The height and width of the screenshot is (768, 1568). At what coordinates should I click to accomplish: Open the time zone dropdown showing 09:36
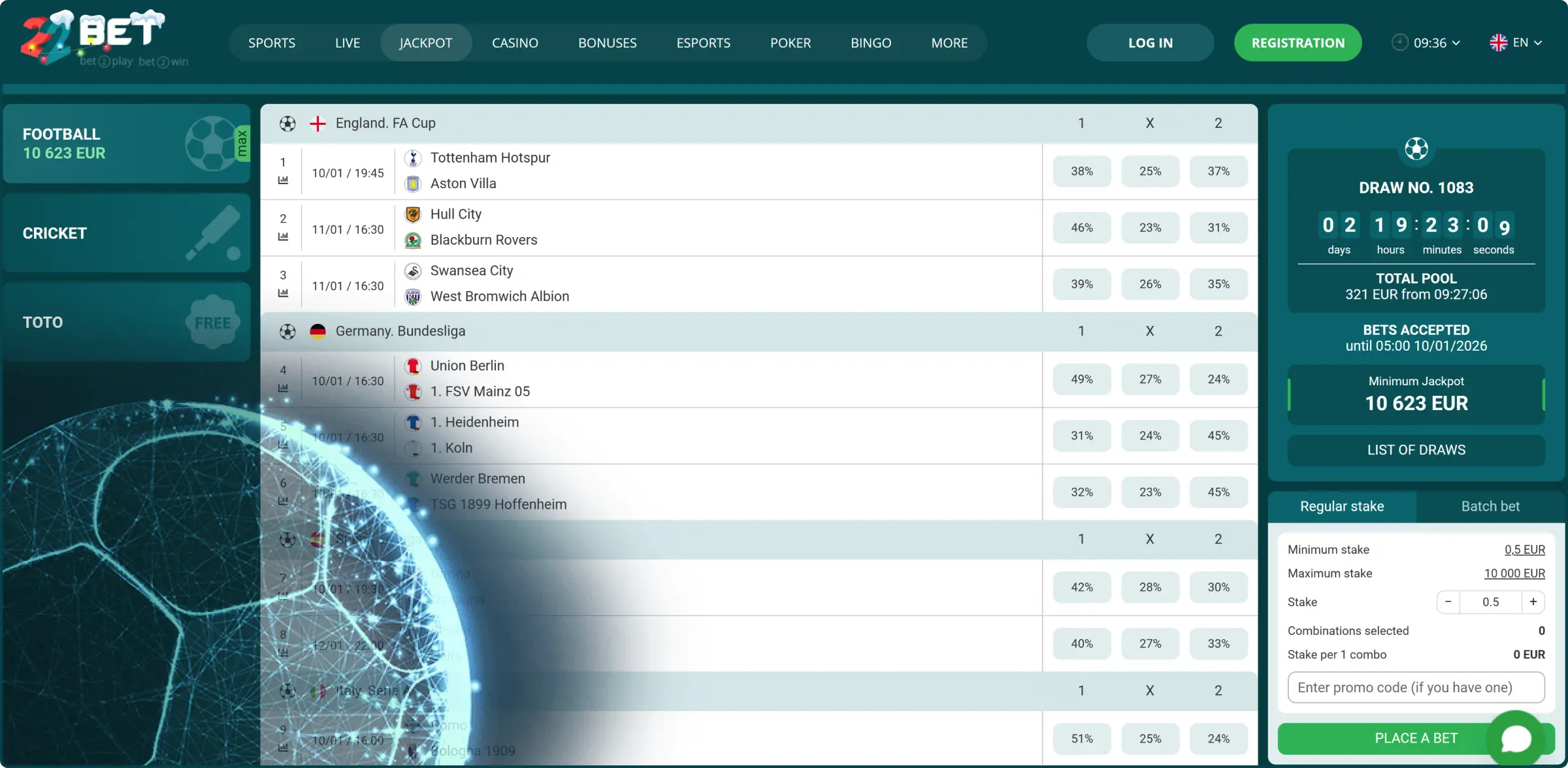click(x=1426, y=42)
